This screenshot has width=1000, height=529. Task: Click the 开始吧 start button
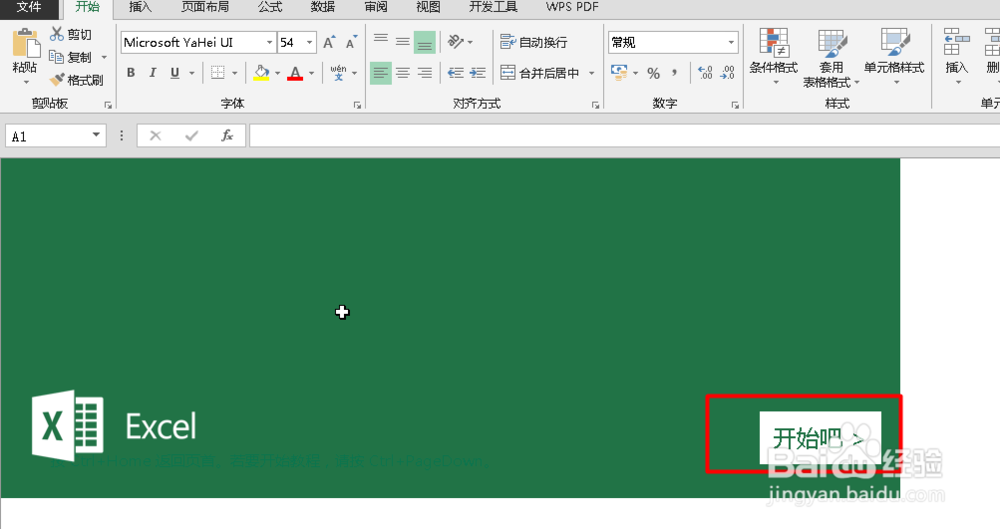[x=820, y=438]
